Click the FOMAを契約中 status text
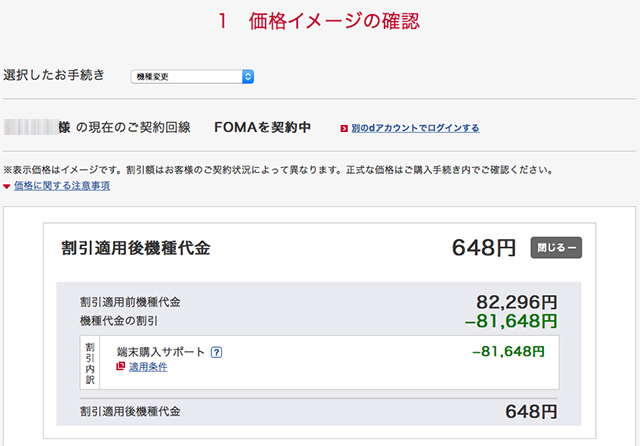Screen dimensions: 640x446 (262, 128)
